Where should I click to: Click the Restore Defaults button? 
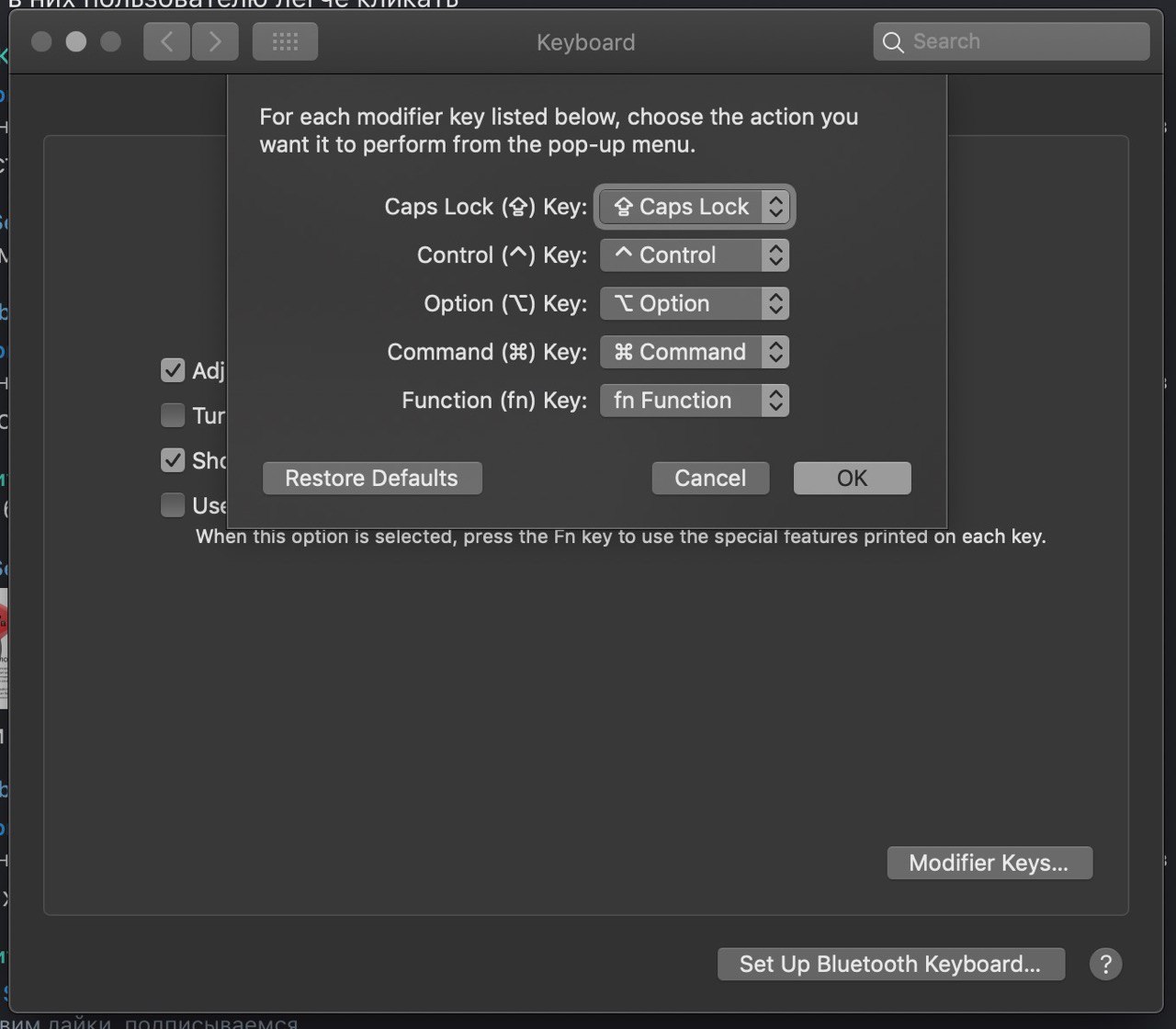[372, 478]
